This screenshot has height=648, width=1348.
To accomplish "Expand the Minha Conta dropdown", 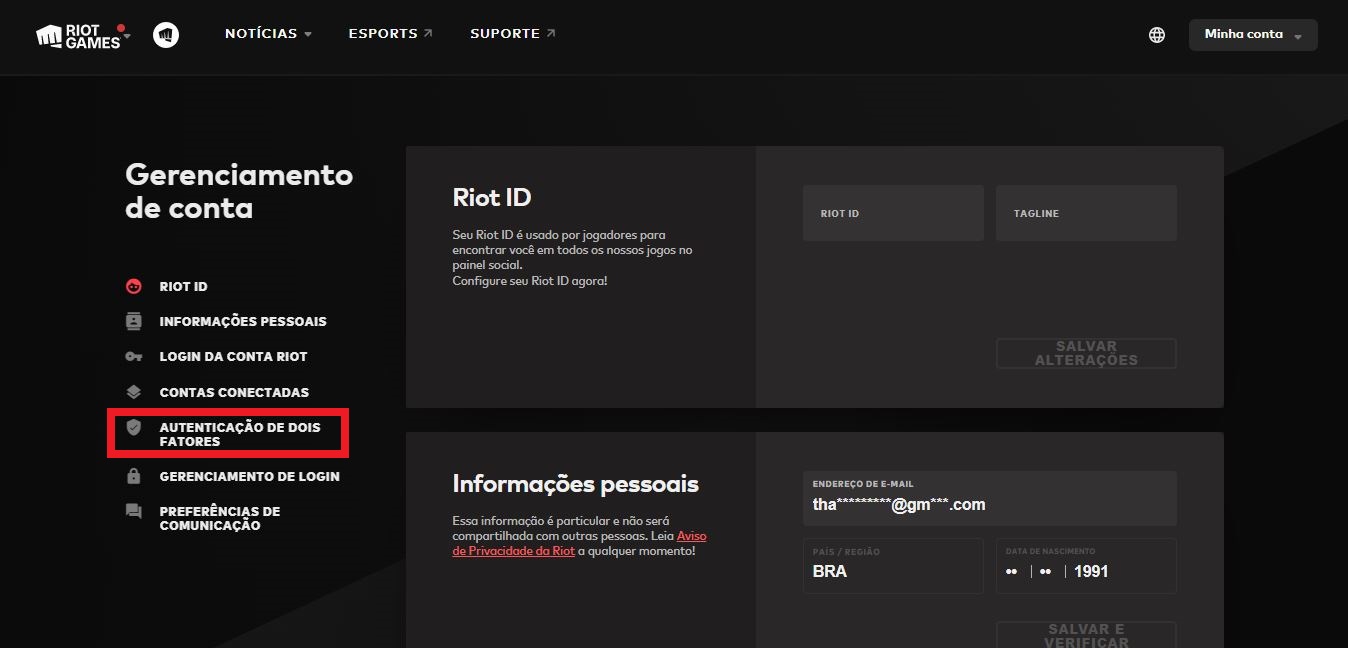I will [1252, 33].
